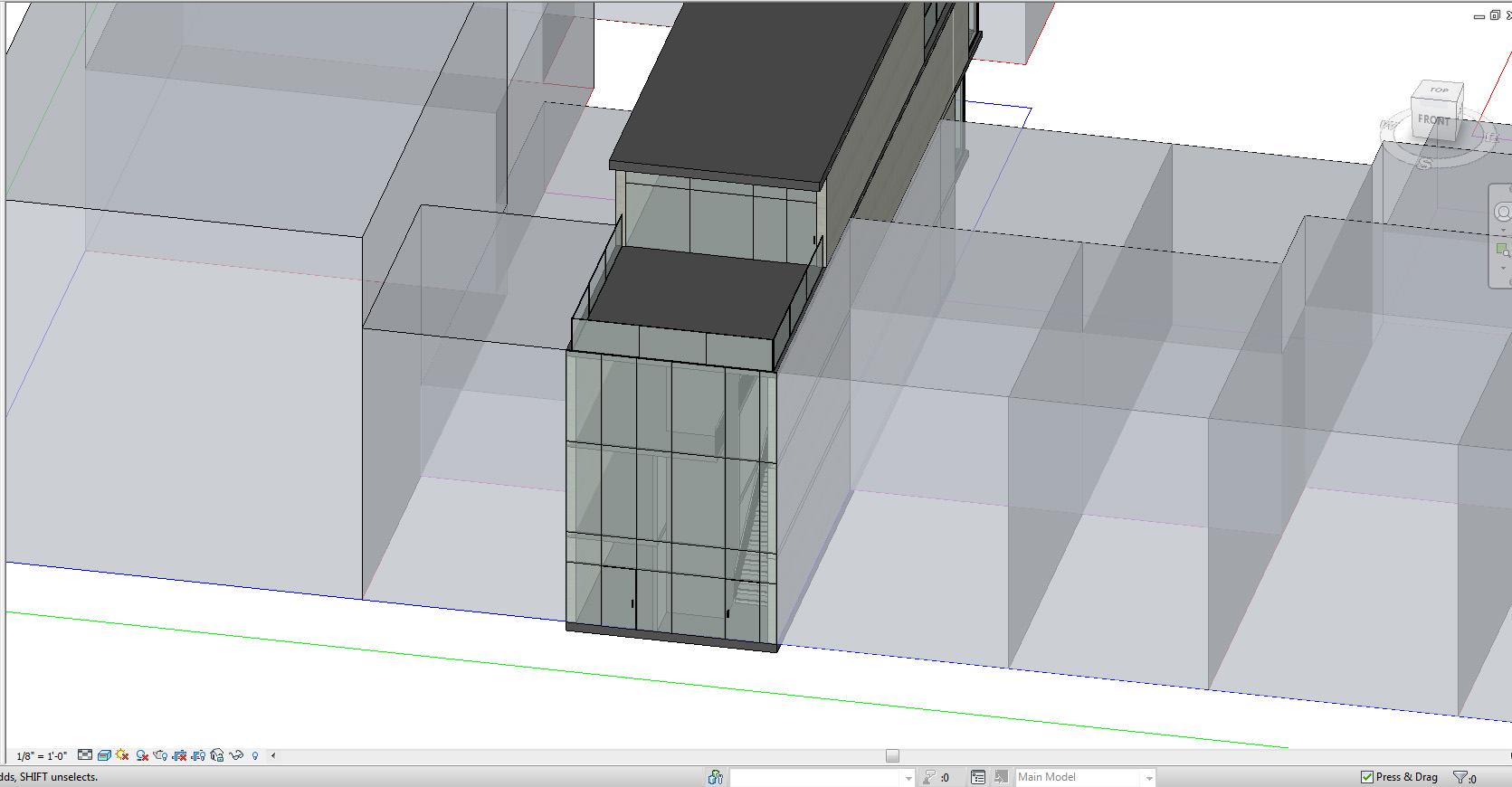The image size is (1512, 787).
Task: Click the horizontal scrollbar thumb
Action: pos(892,756)
